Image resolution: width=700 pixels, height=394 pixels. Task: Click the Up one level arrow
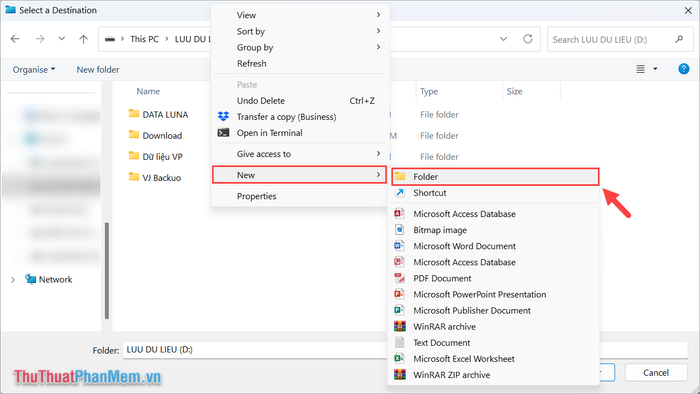point(83,39)
